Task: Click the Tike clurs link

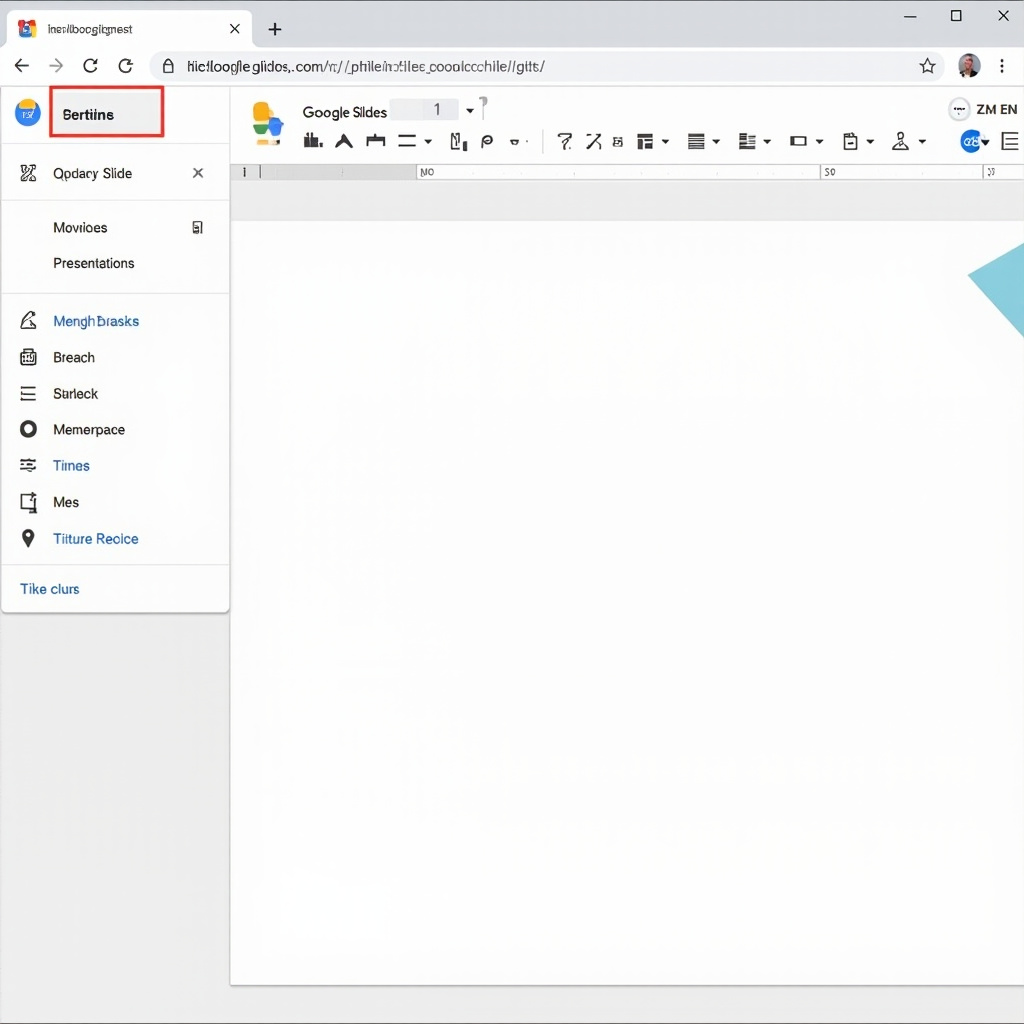Action: [50, 589]
